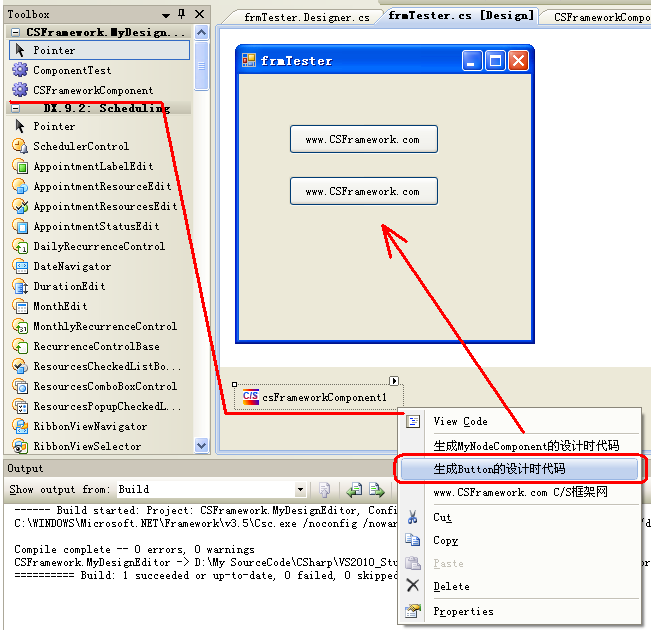The height and width of the screenshot is (632, 653).
Task: Select the RibbonViewNavigator toolbox item
Action: [x=89, y=426]
